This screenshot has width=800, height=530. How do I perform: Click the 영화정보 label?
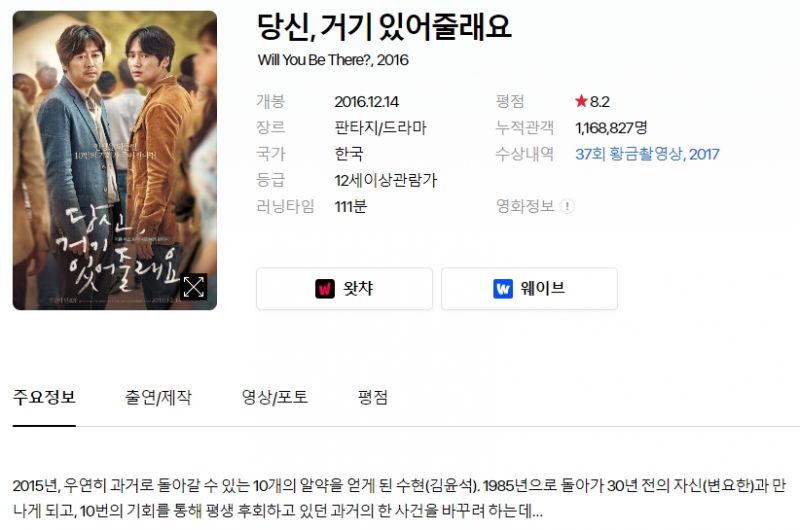coord(525,206)
